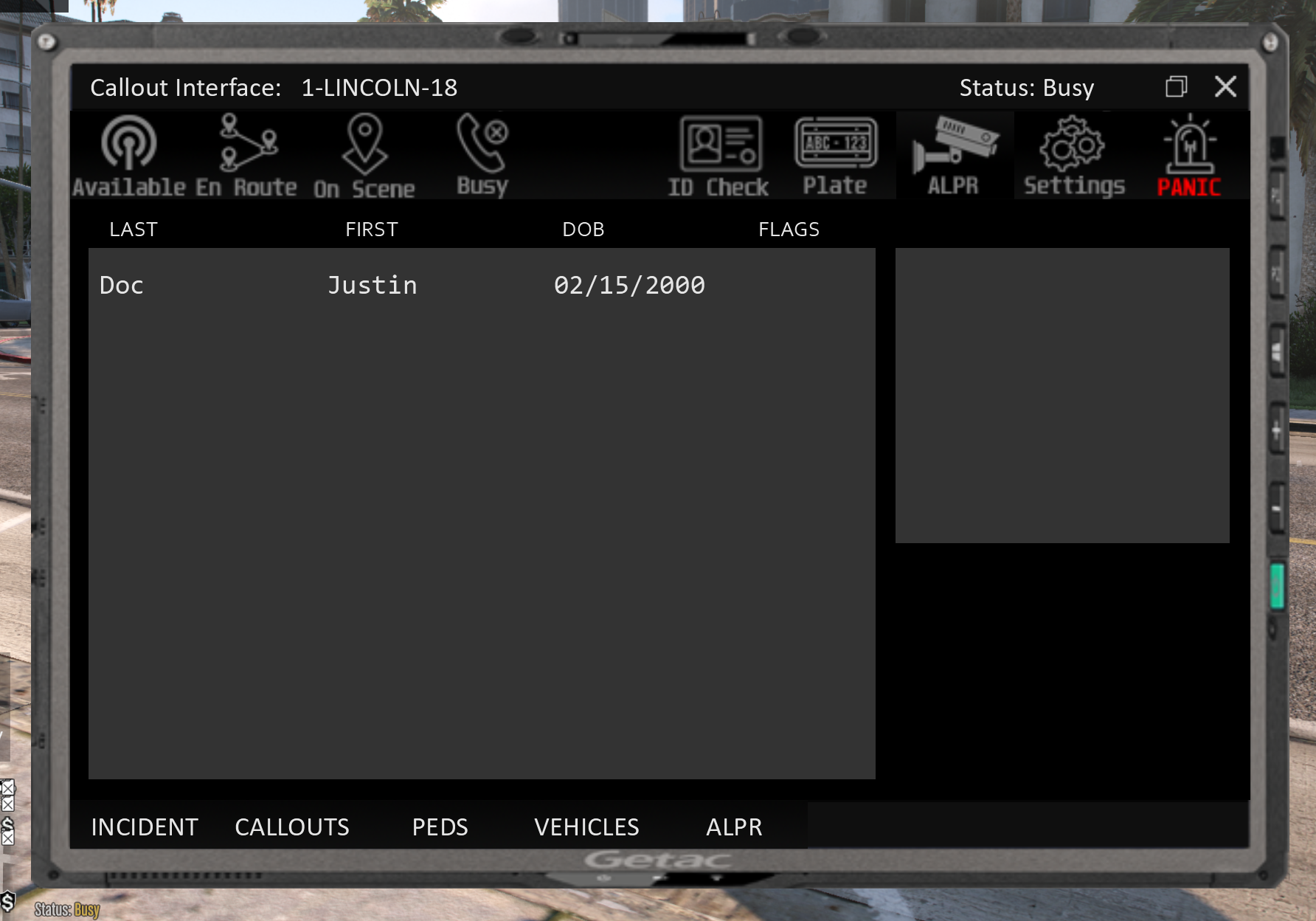Image resolution: width=1316 pixels, height=921 pixels.
Task: Select the Doc Justin ped record
Action: 402,286
